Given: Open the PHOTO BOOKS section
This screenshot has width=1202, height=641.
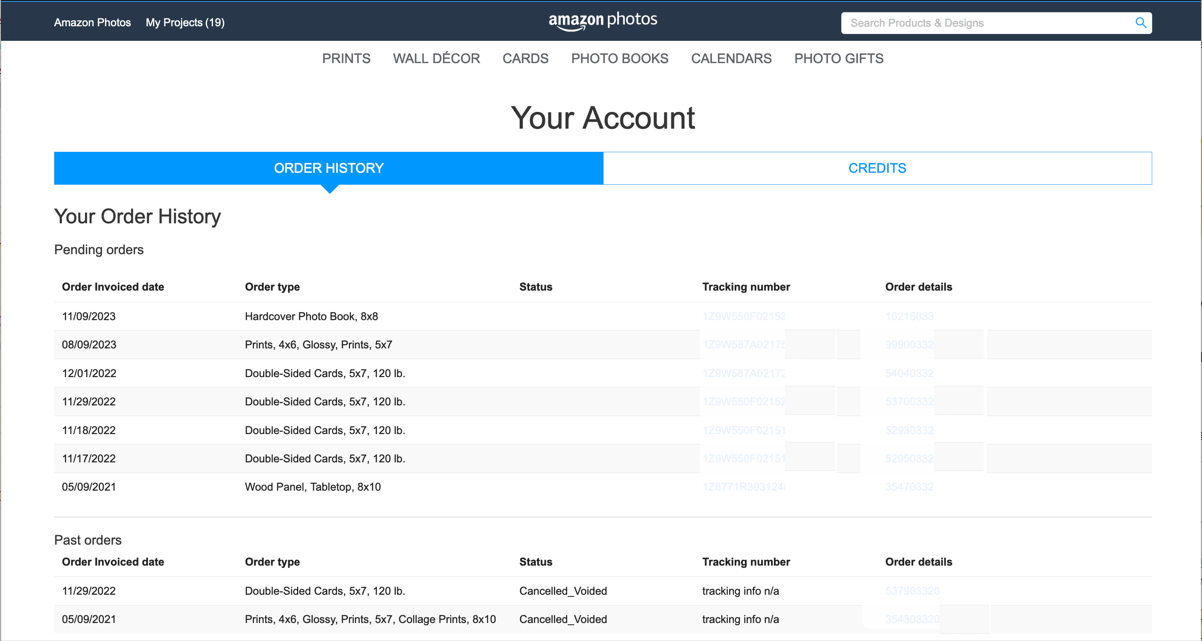Looking at the screenshot, I should (x=619, y=58).
